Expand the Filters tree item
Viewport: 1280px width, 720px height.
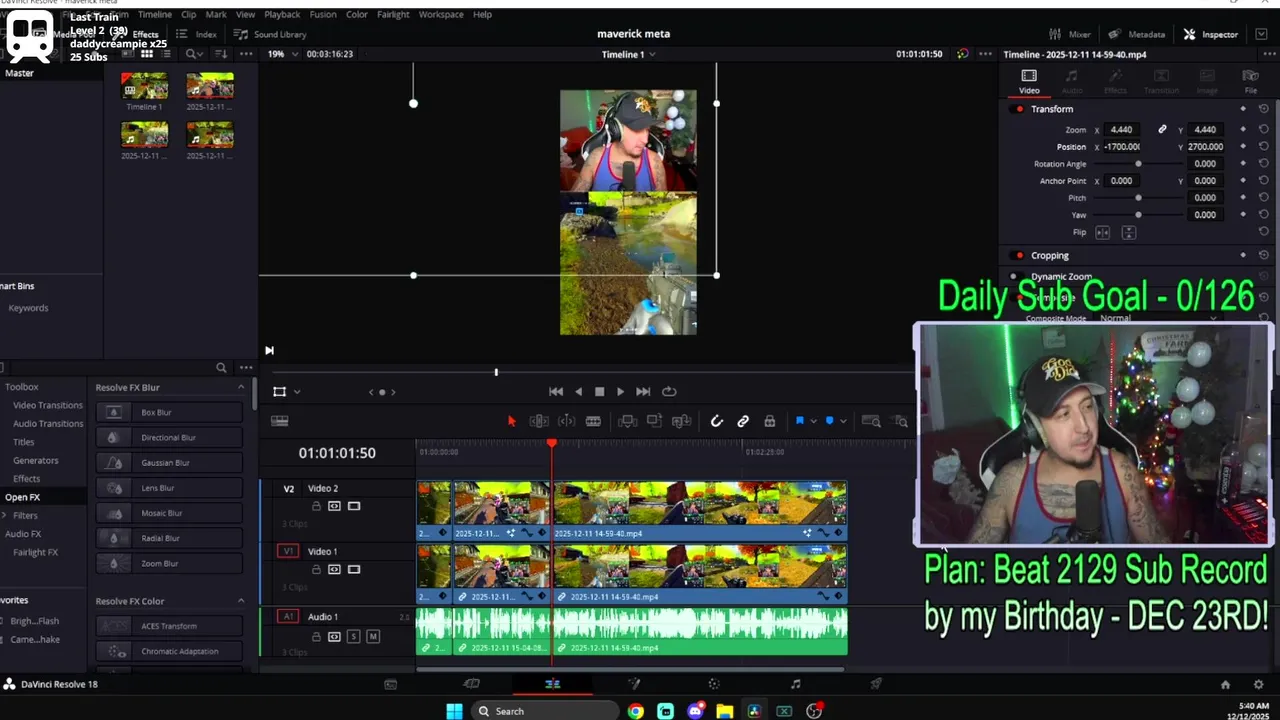[4, 515]
